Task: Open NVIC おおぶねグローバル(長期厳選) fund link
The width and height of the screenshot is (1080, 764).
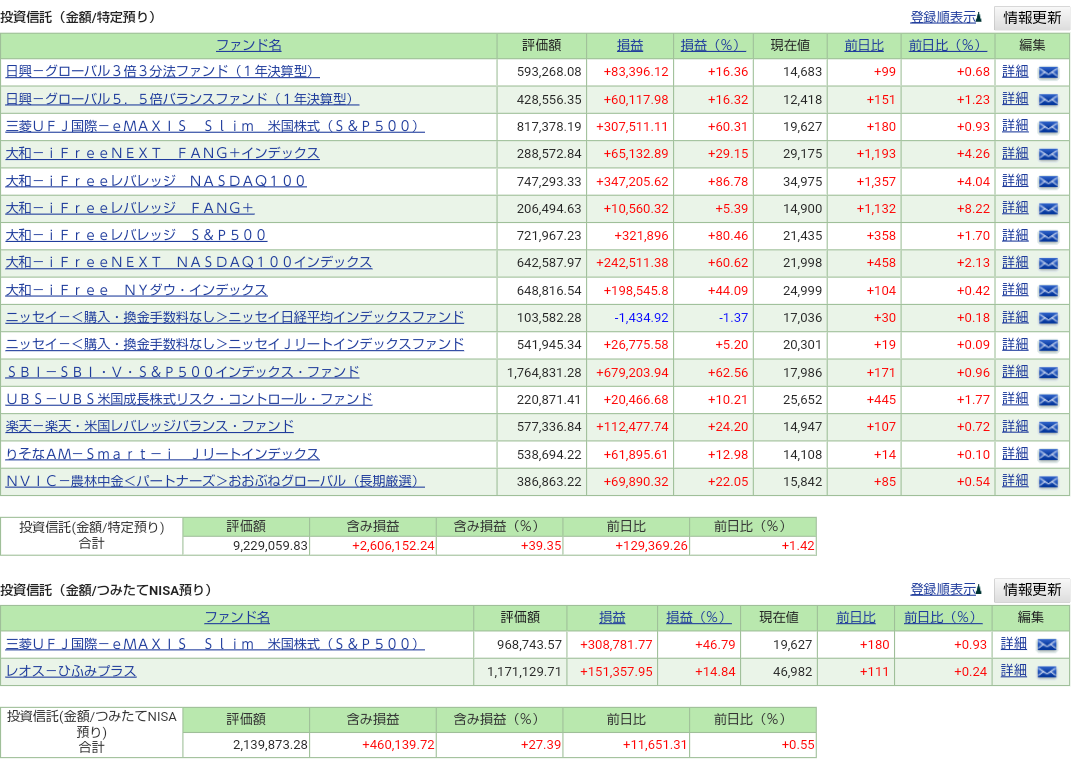Action: (x=215, y=481)
